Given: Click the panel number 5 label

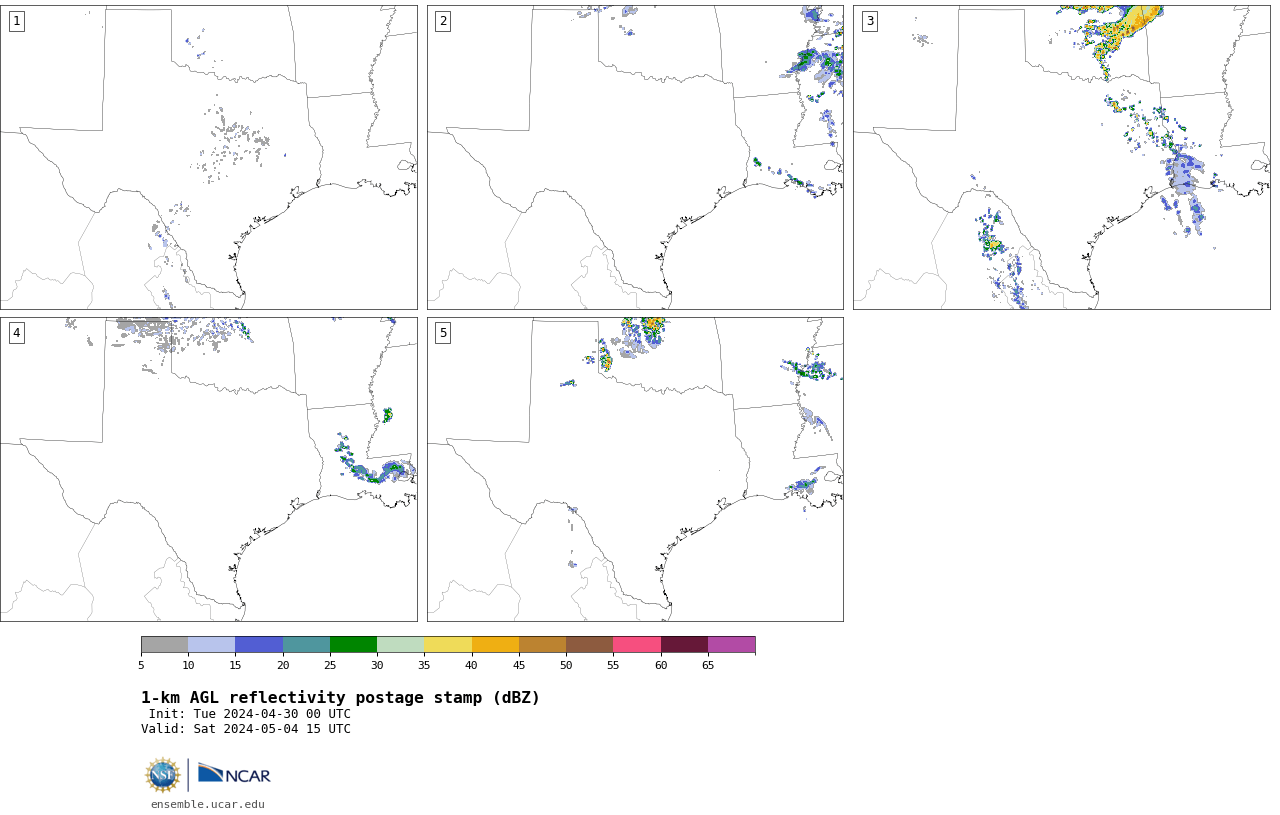Looking at the screenshot, I should (443, 333).
